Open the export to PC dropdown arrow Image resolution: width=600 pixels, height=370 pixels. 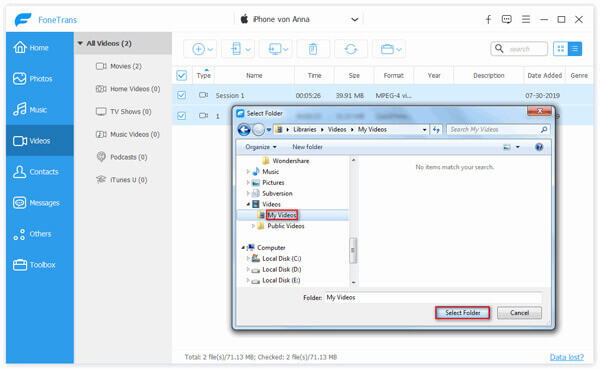tap(286, 49)
